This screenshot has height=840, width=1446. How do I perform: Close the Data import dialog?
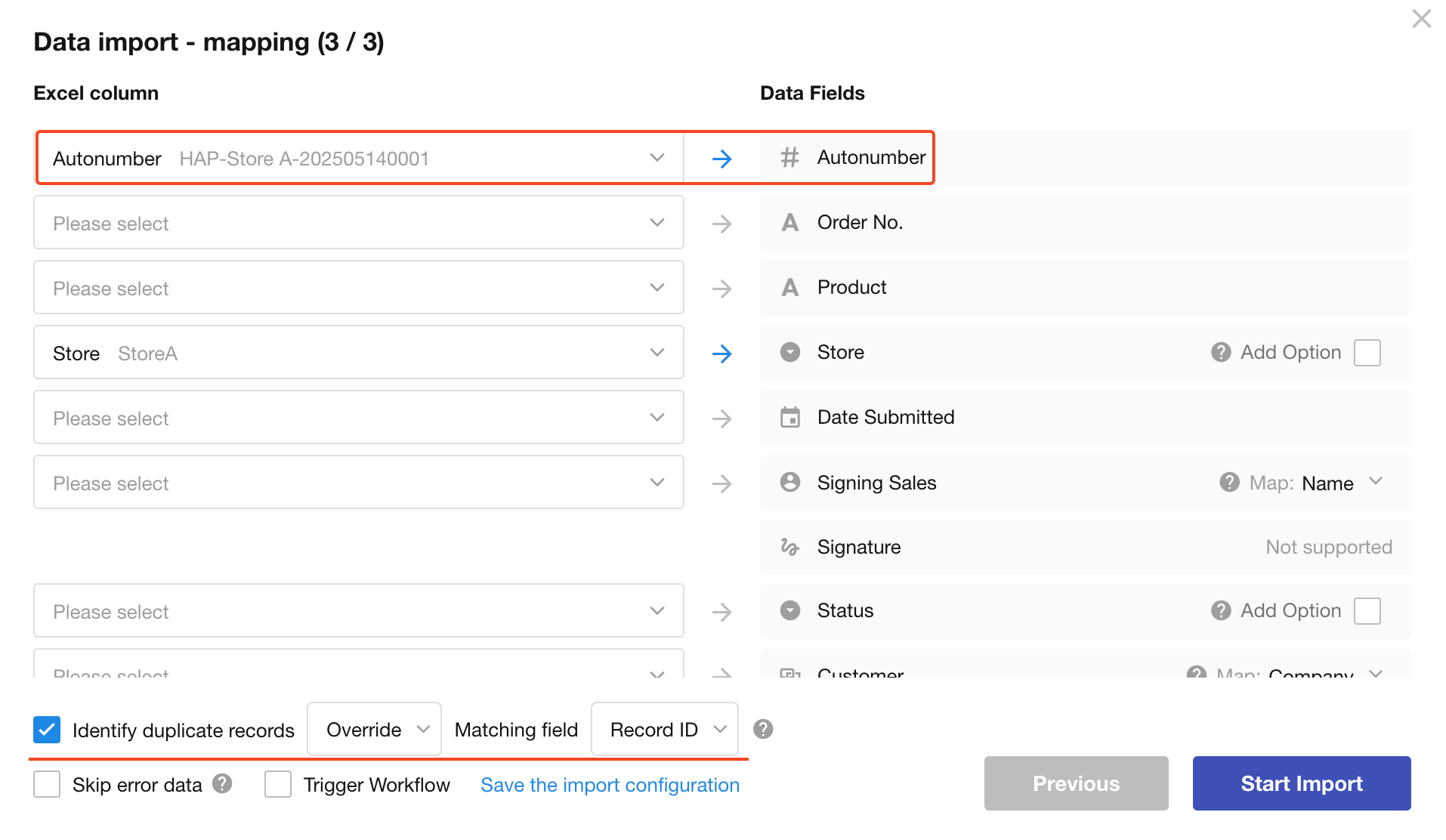pyautogui.click(x=1421, y=19)
